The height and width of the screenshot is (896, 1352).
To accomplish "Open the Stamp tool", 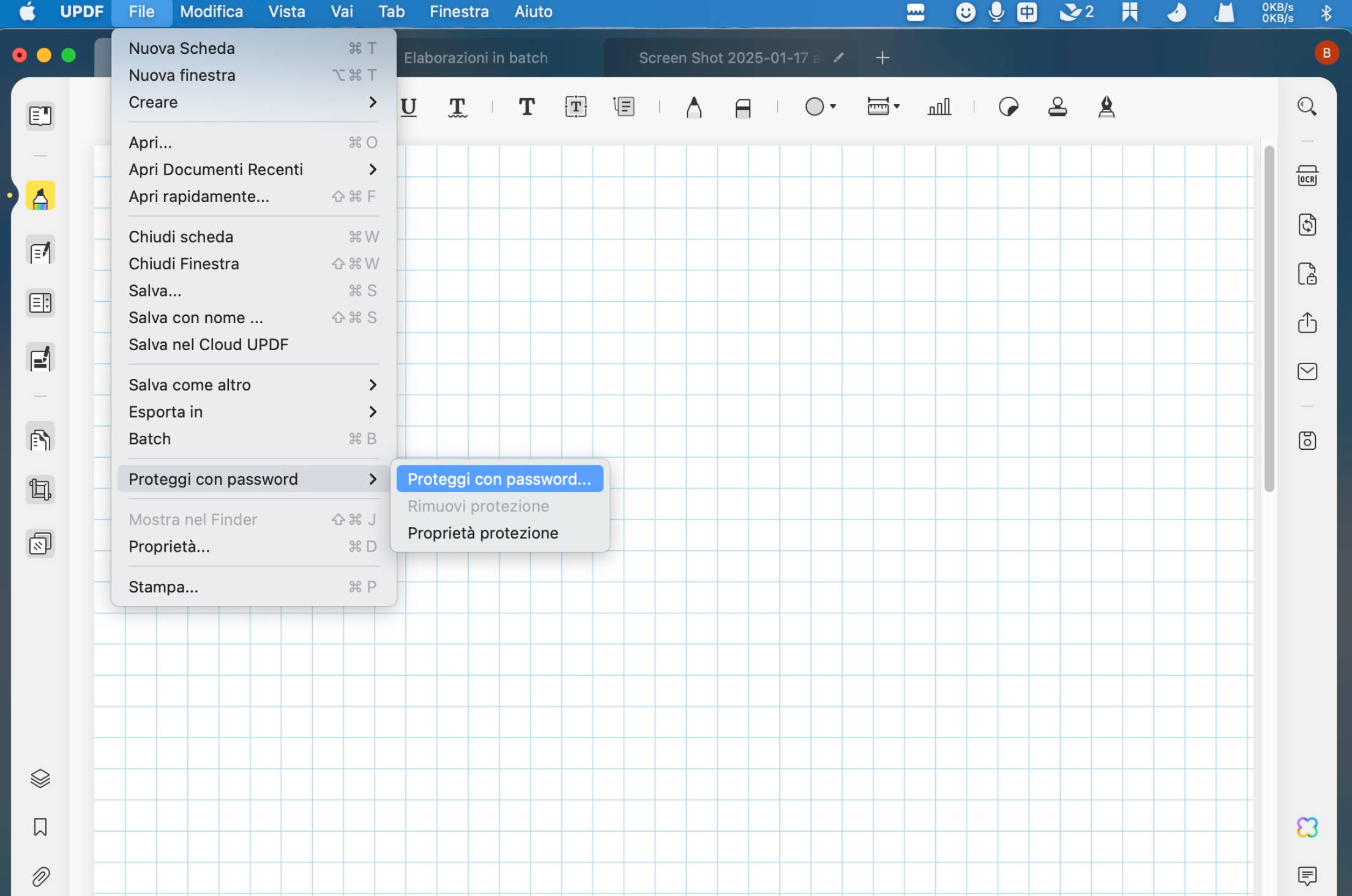I will pyautogui.click(x=1057, y=107).
